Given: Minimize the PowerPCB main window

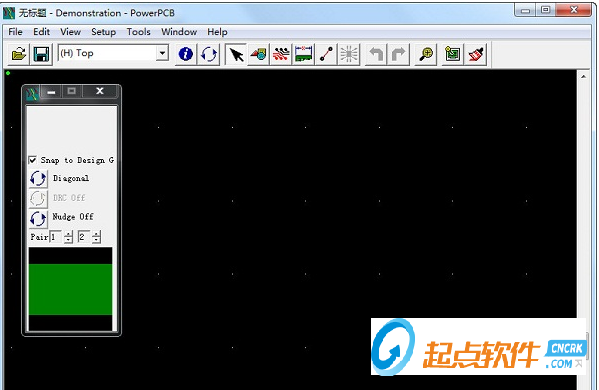Looking at the screenshot, I should (526, 11).
